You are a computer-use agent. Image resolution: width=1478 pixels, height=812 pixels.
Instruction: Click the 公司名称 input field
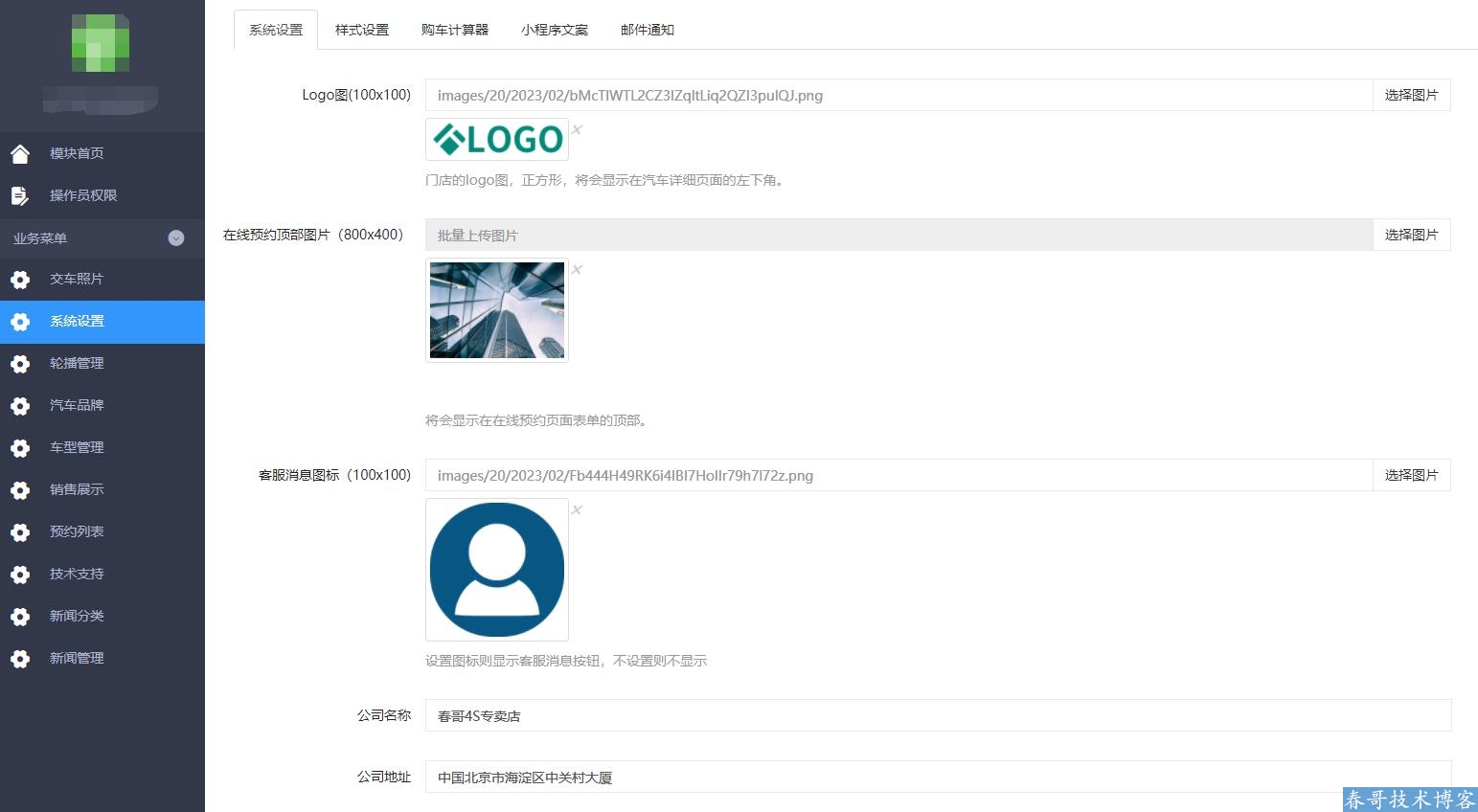pos(938,715)
